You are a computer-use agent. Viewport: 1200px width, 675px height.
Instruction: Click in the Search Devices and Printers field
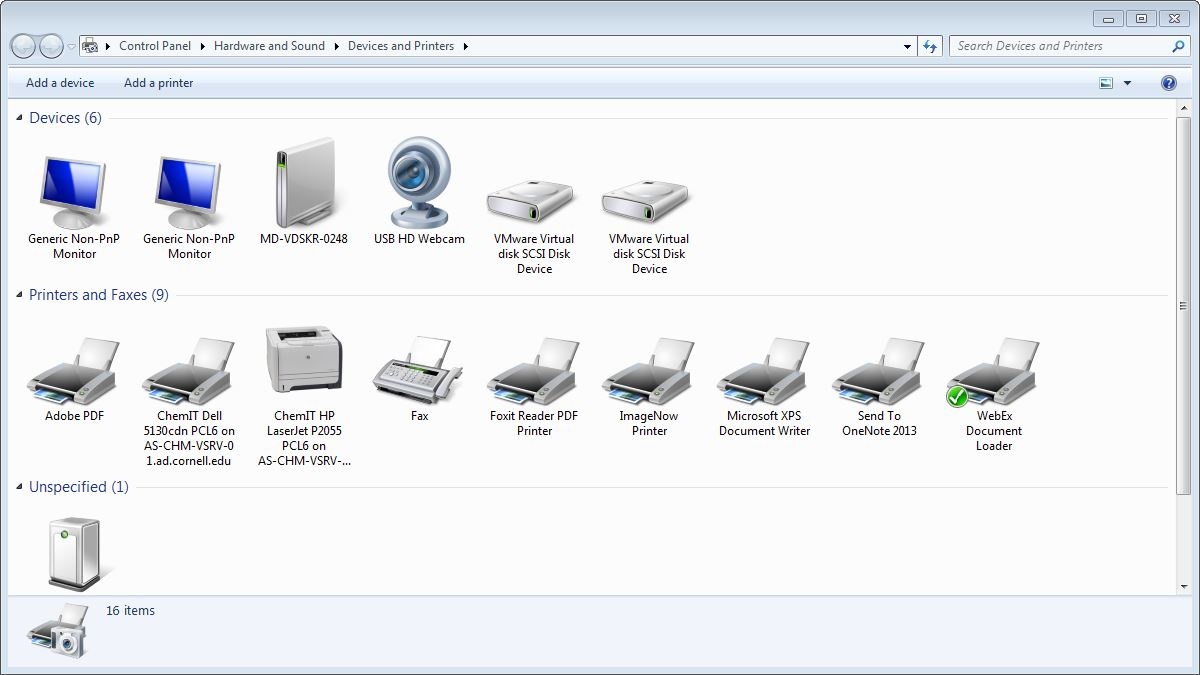point(1060,46)
